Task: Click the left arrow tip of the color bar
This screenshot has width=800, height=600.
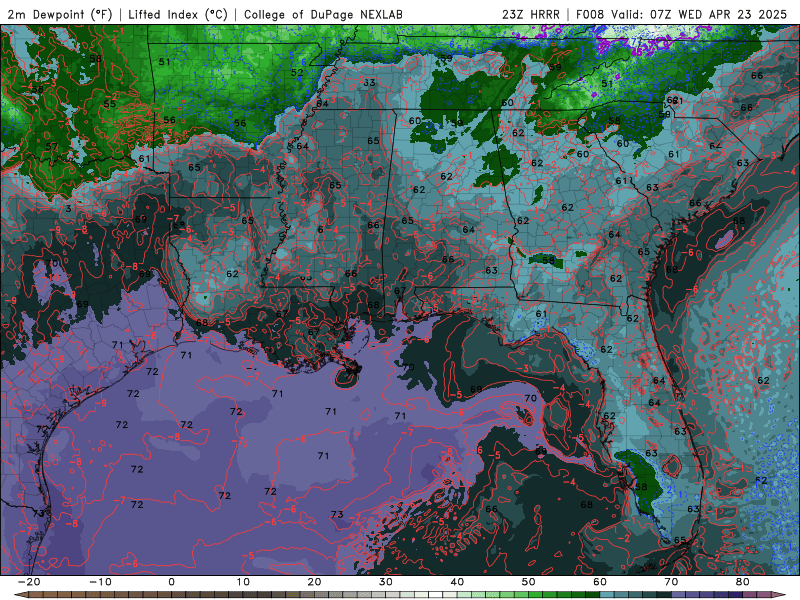Action: point(20,595)
